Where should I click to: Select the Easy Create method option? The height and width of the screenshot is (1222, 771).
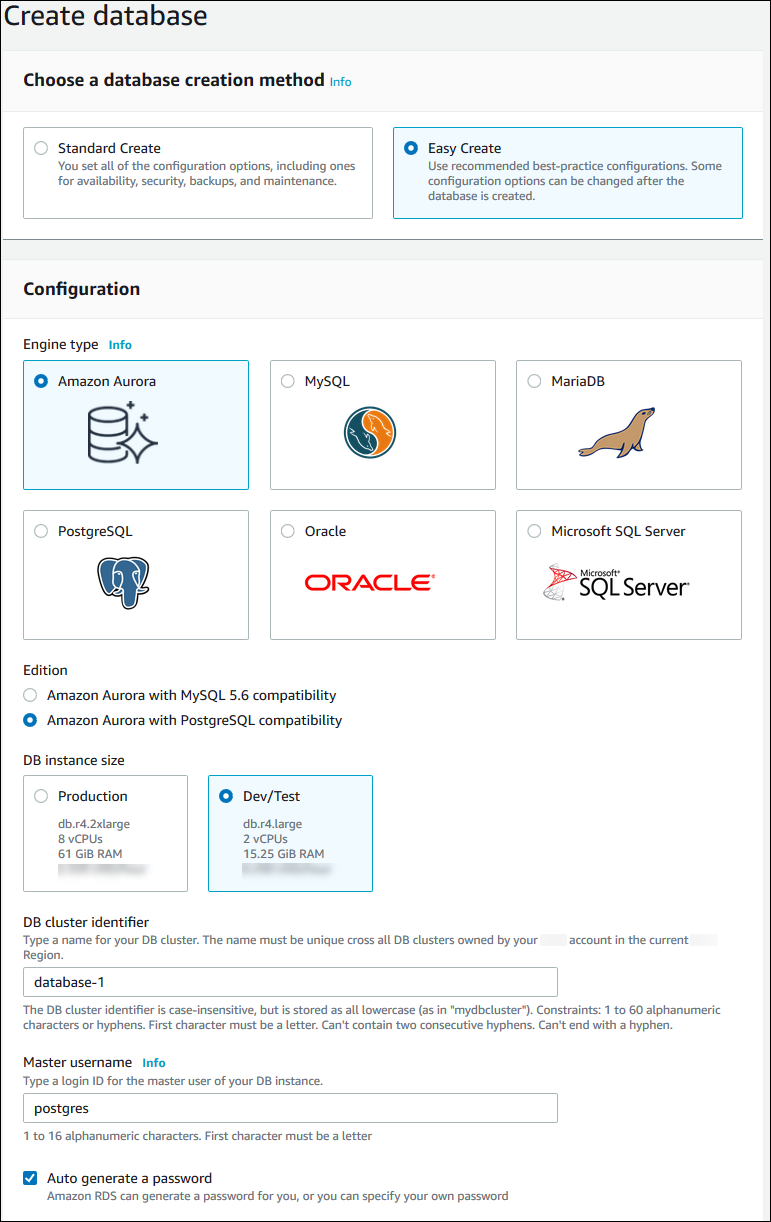tap(411, 148)
